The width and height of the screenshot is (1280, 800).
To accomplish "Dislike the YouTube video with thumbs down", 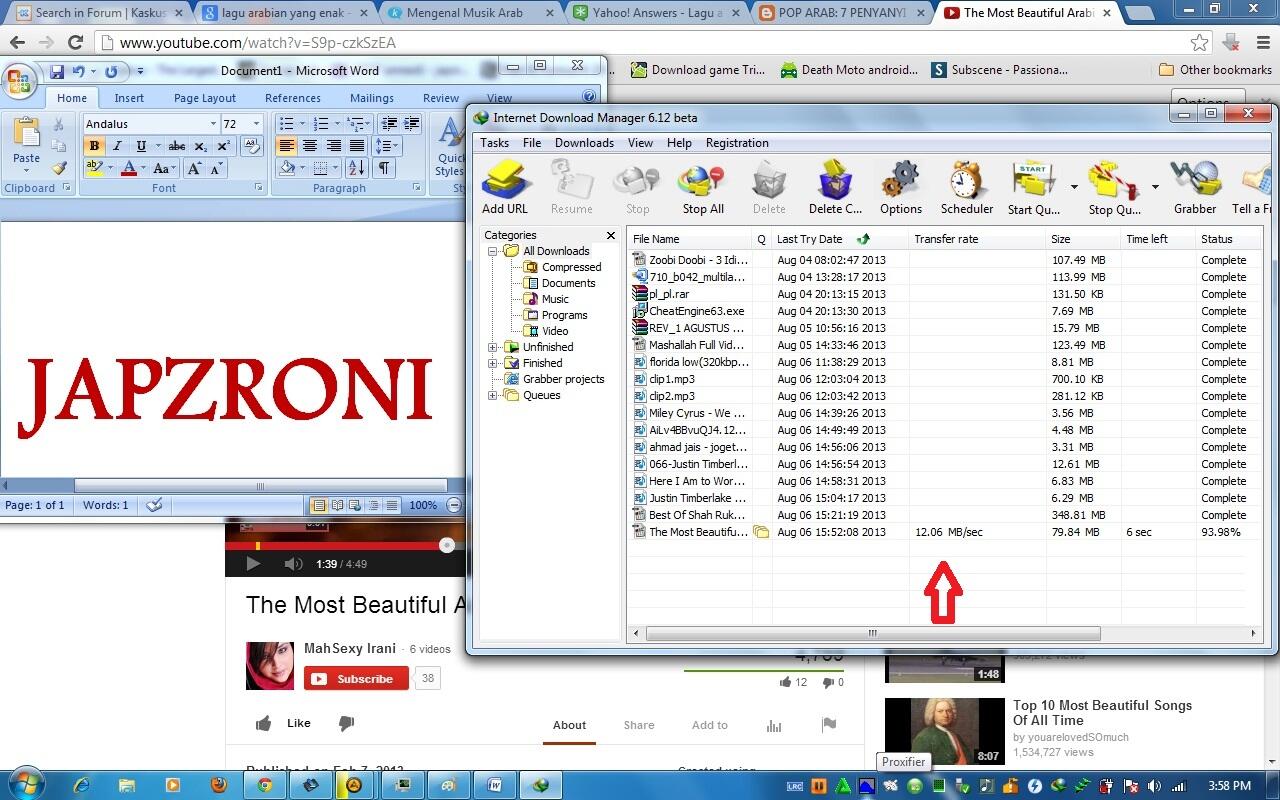I will click(346, 723).
